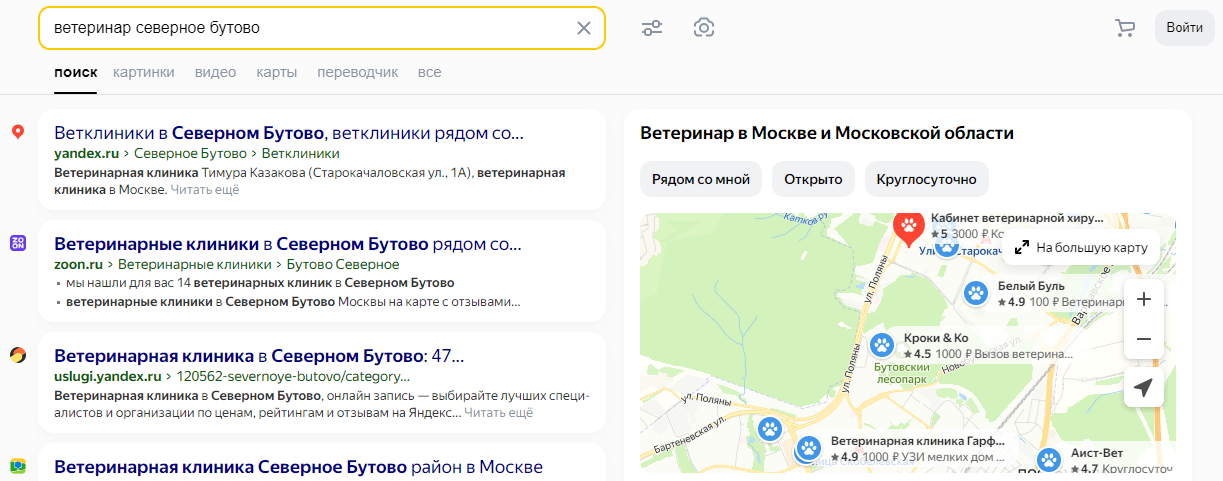Image resolution: width=1223 pixels, height=481 pixels.
Task: Open the shopping cart icon
Action: [1125, 28]
